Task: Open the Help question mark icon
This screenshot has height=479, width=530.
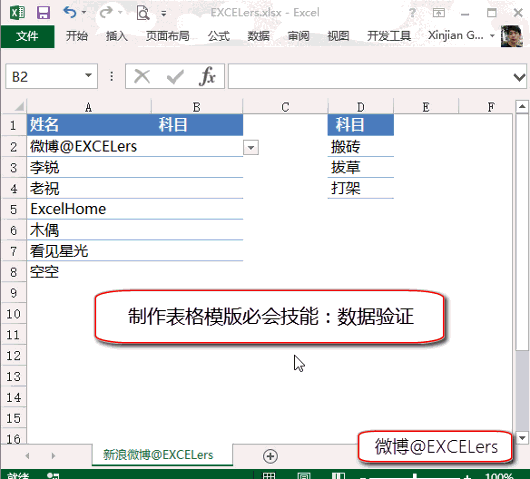Action: coord(412,13)
